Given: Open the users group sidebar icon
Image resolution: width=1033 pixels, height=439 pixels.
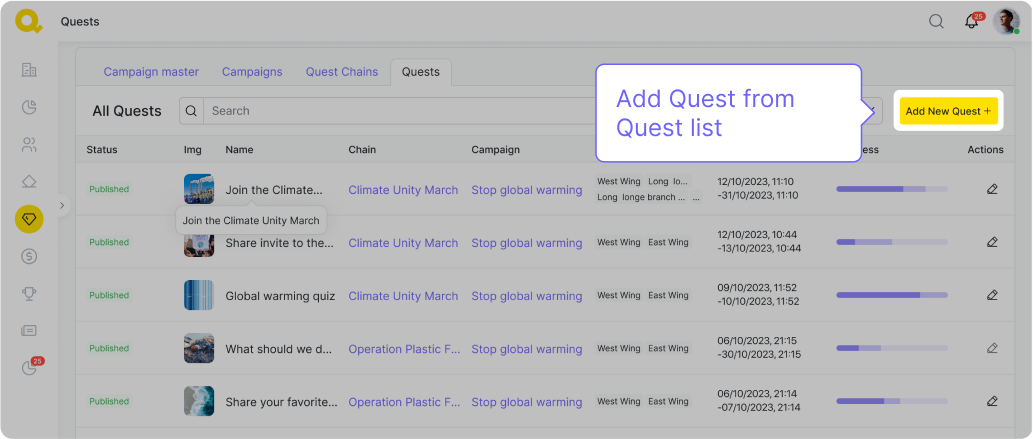Looking at the screenshot, I should tap(29, 145).
